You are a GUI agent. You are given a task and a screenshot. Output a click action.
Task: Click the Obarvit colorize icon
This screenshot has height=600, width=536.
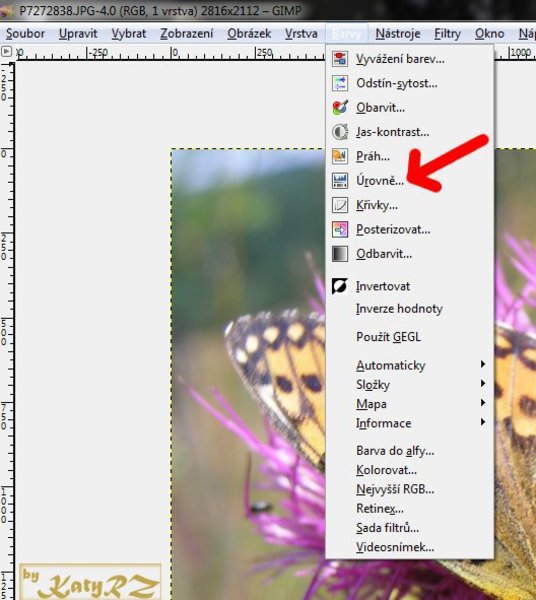tap(340, 108)
